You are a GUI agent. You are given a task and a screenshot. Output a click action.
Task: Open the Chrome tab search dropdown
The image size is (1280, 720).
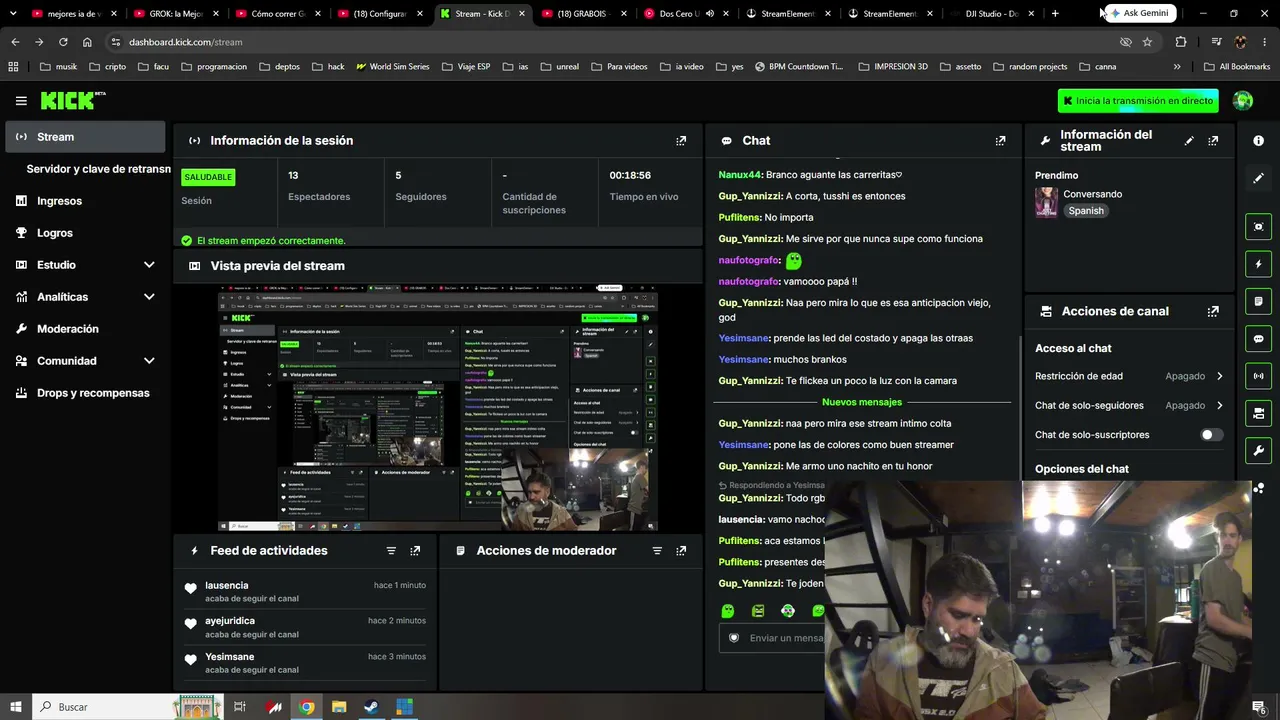(x=13, y=14)
